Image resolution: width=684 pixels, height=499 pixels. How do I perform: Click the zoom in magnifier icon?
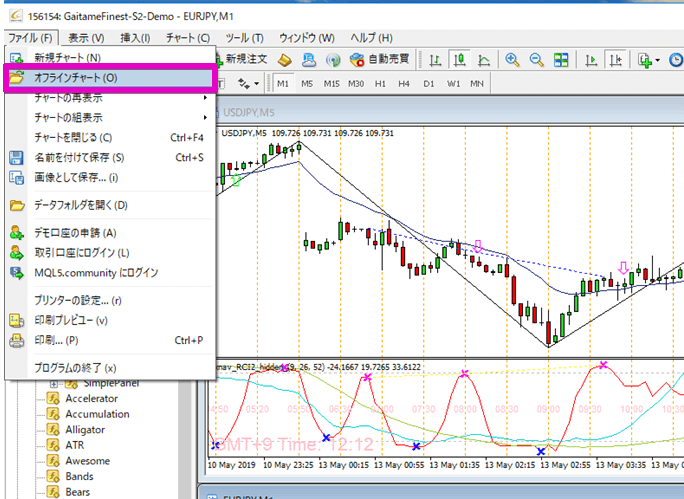512,60
